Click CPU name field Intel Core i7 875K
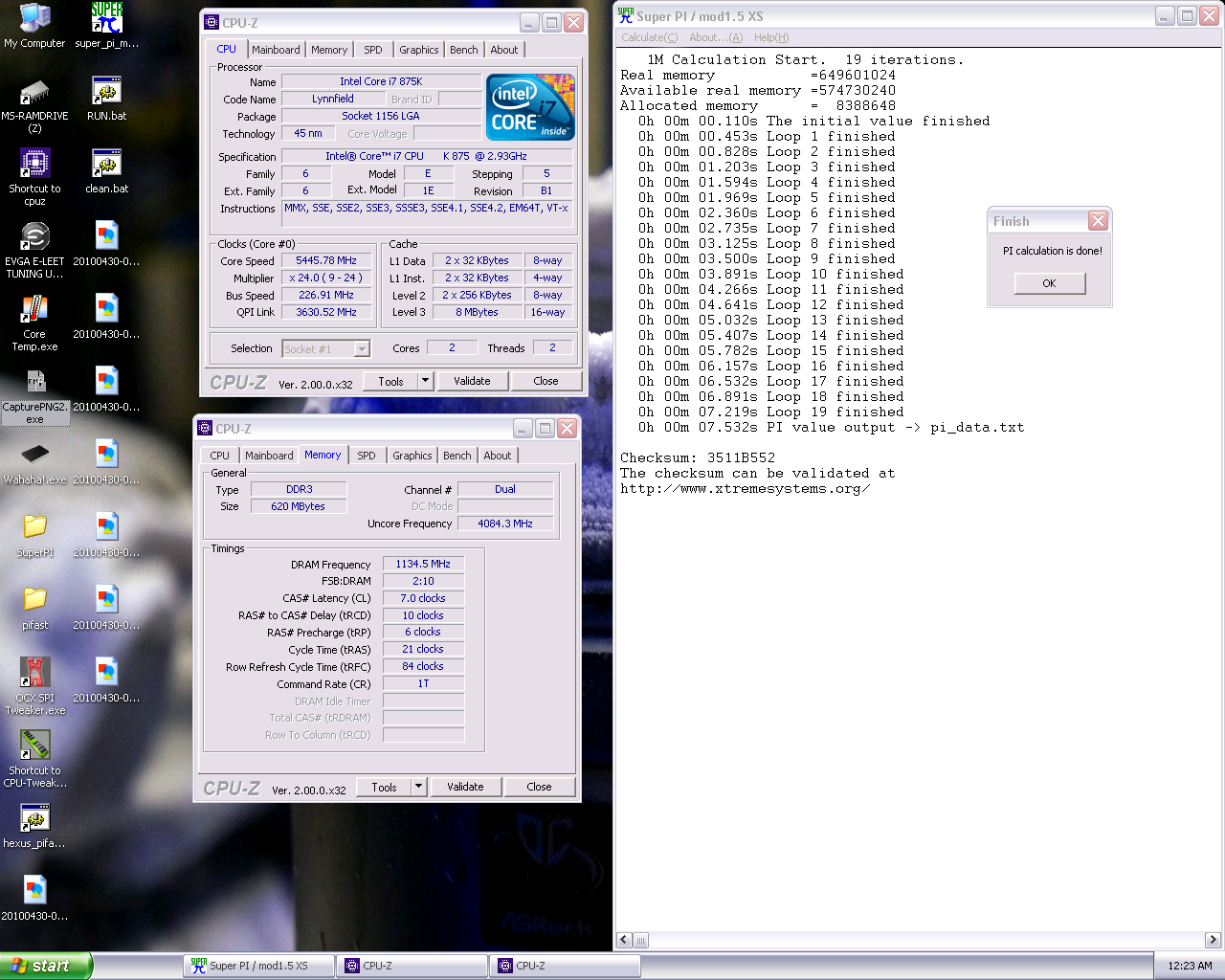1225x980 pixels. coord(381,81)
